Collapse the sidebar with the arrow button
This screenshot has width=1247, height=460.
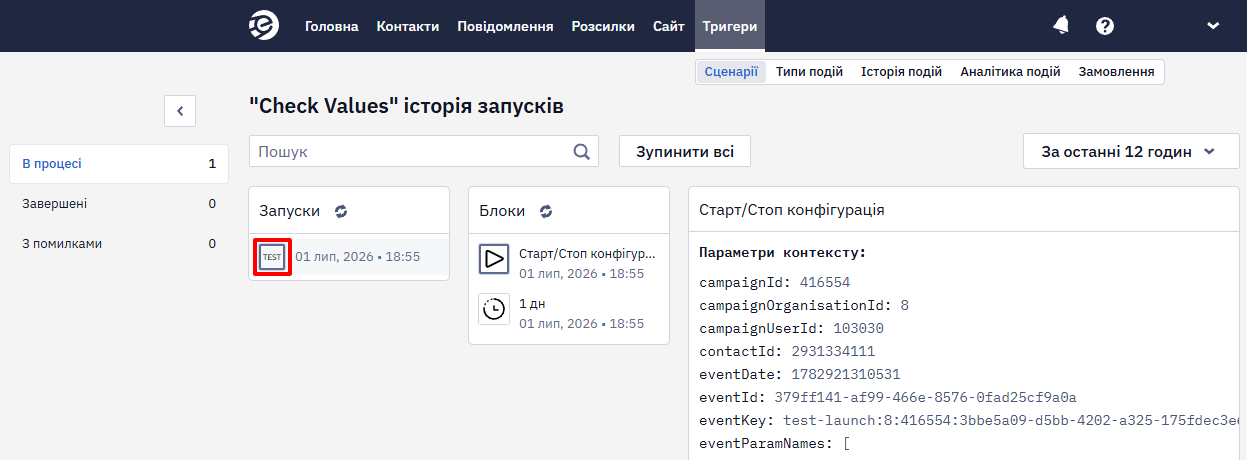pos(180,111)
